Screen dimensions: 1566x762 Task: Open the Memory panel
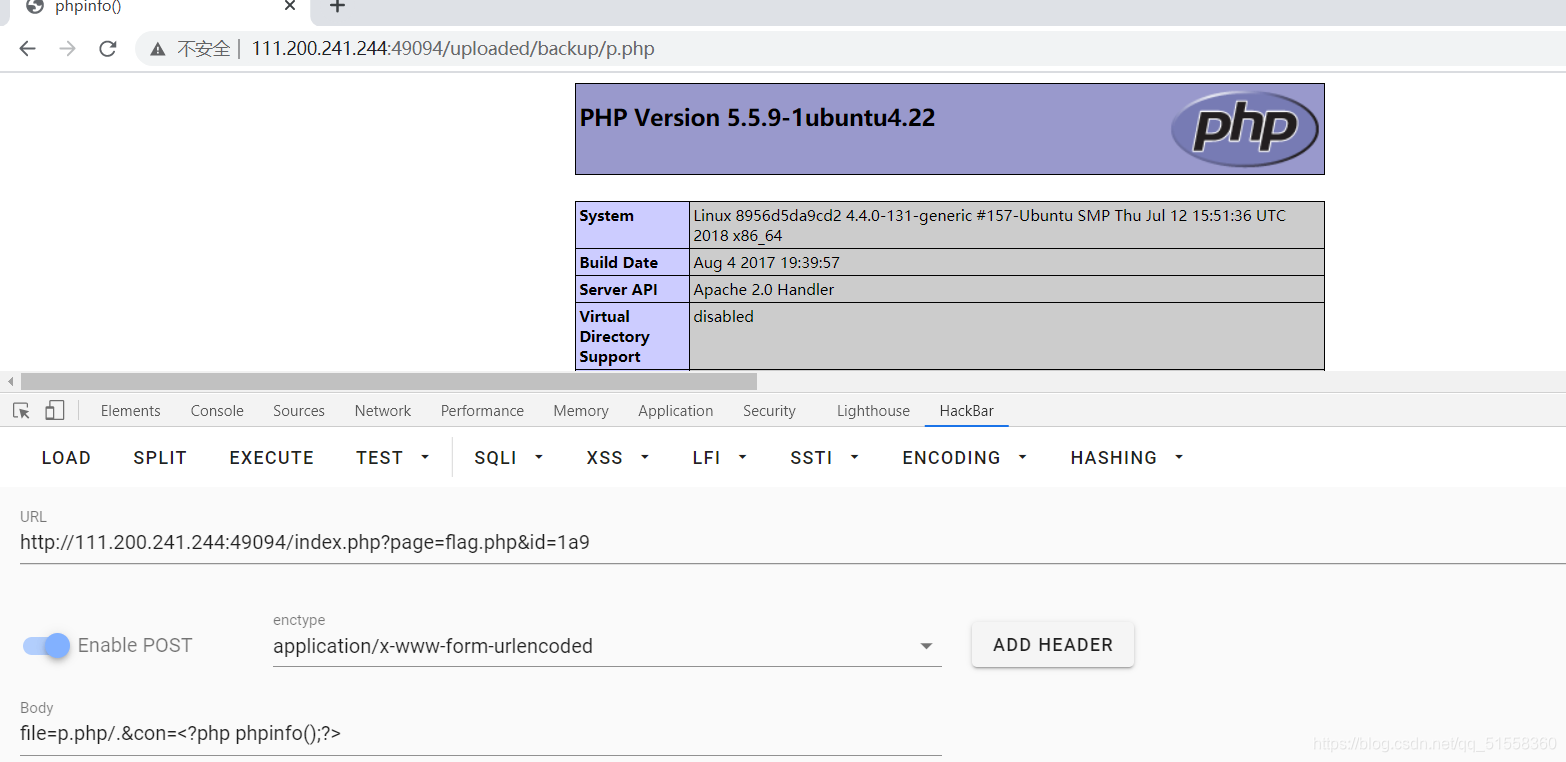coord(581,411)
